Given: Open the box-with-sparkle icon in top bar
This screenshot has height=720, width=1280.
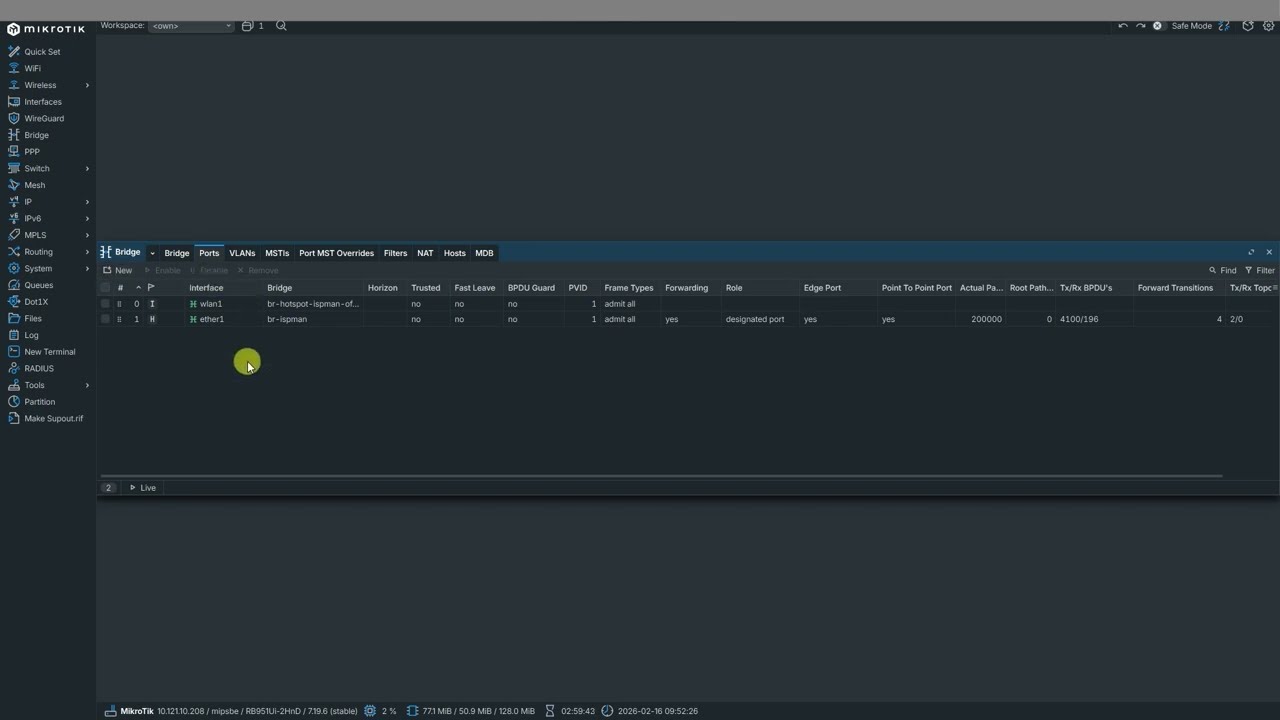Looking at the screenshot, I should [1248, 26].
